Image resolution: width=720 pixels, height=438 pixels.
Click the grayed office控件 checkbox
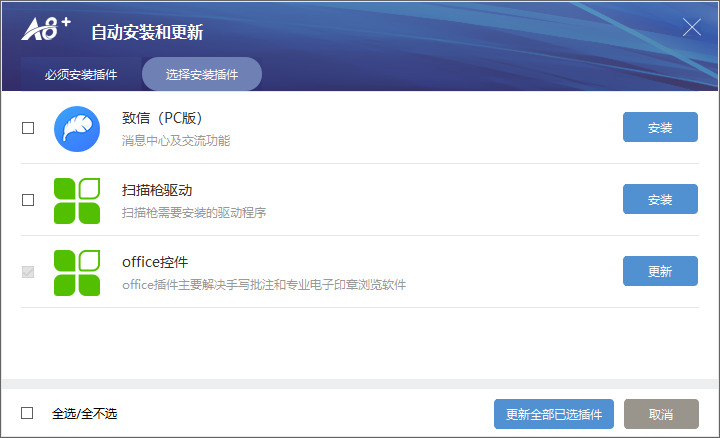(28, 272)
